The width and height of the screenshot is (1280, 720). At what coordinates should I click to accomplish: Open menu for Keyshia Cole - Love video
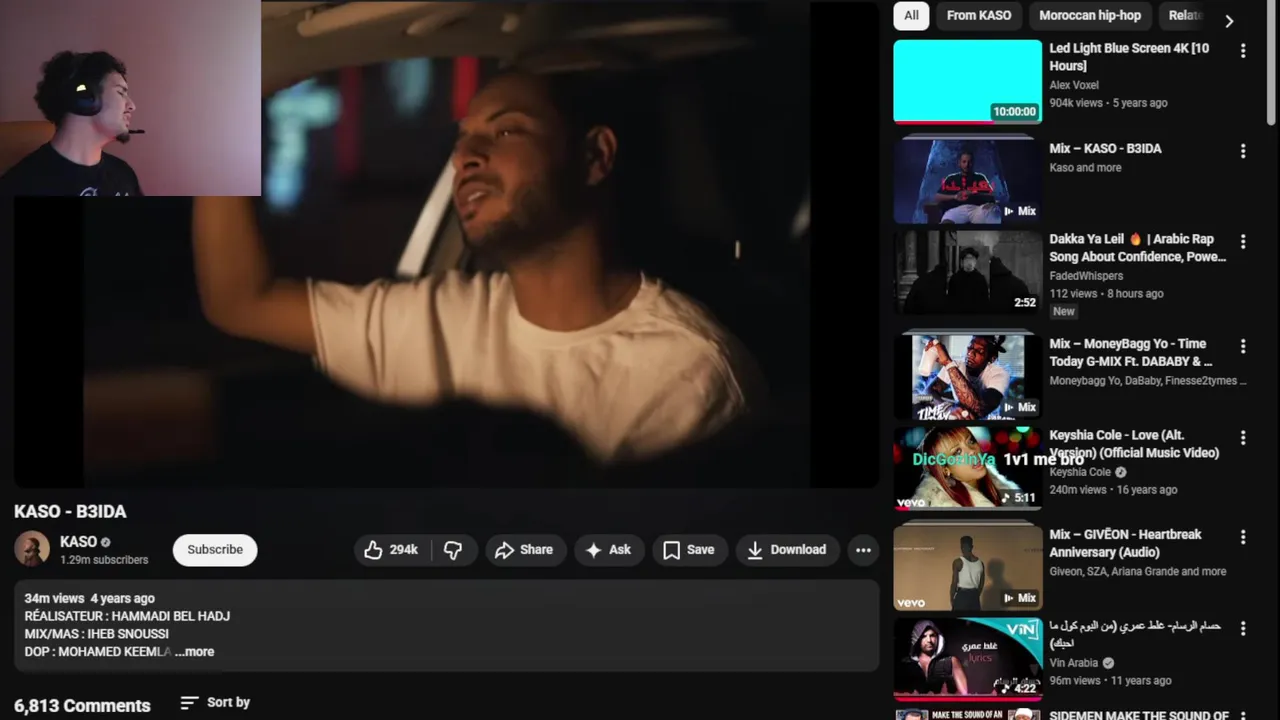1243,438
